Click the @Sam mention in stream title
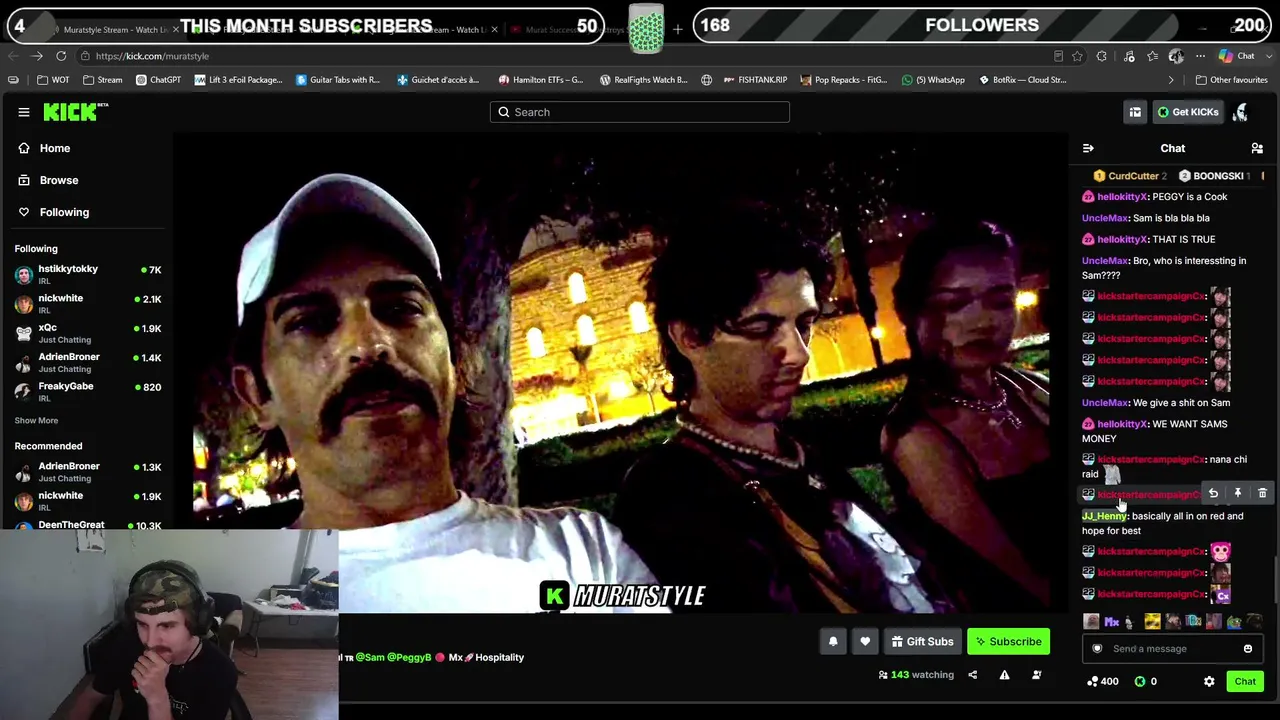The width and height of the screenshot is (1280, 720). [x=370, y=658]
